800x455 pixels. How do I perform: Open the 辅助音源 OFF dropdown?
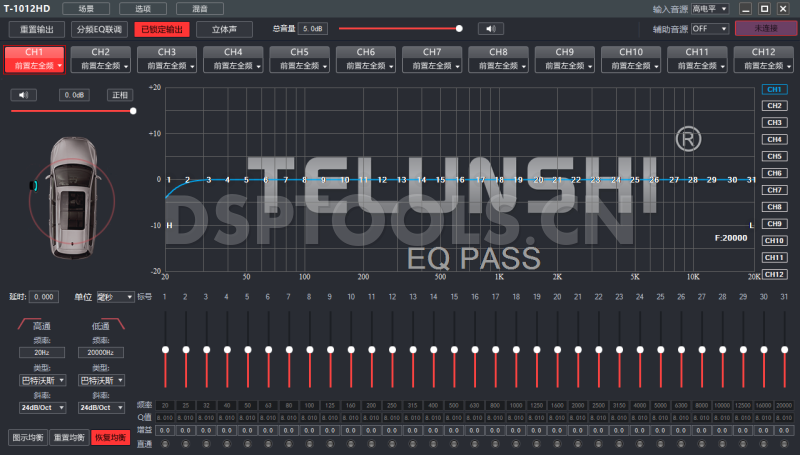pos(710,29)
